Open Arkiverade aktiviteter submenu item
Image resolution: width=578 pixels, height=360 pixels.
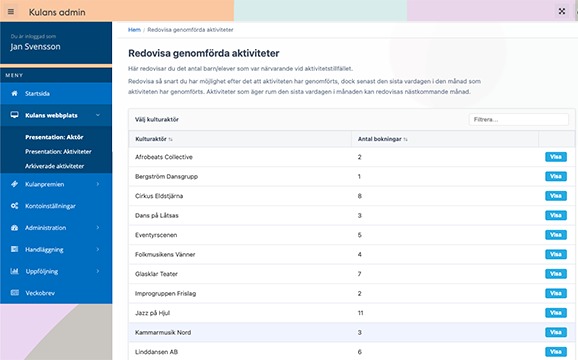coord(55,166)
